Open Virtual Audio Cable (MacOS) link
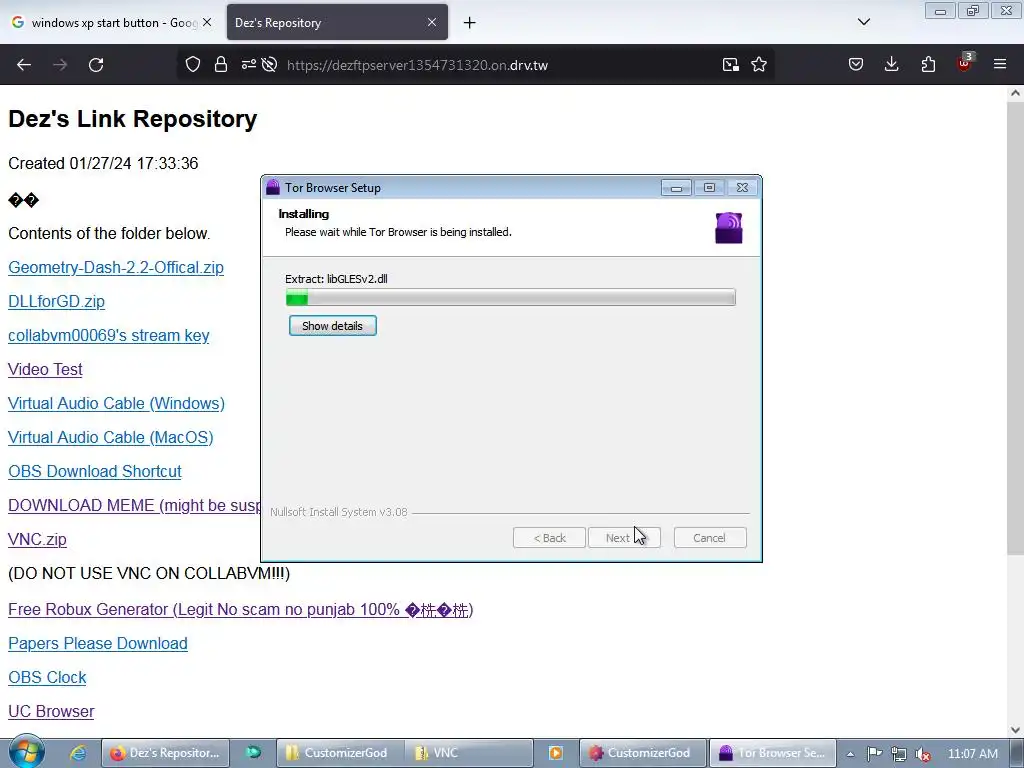Image resolution: width=1024 pixels, height=768 pixels. (110, 437)
